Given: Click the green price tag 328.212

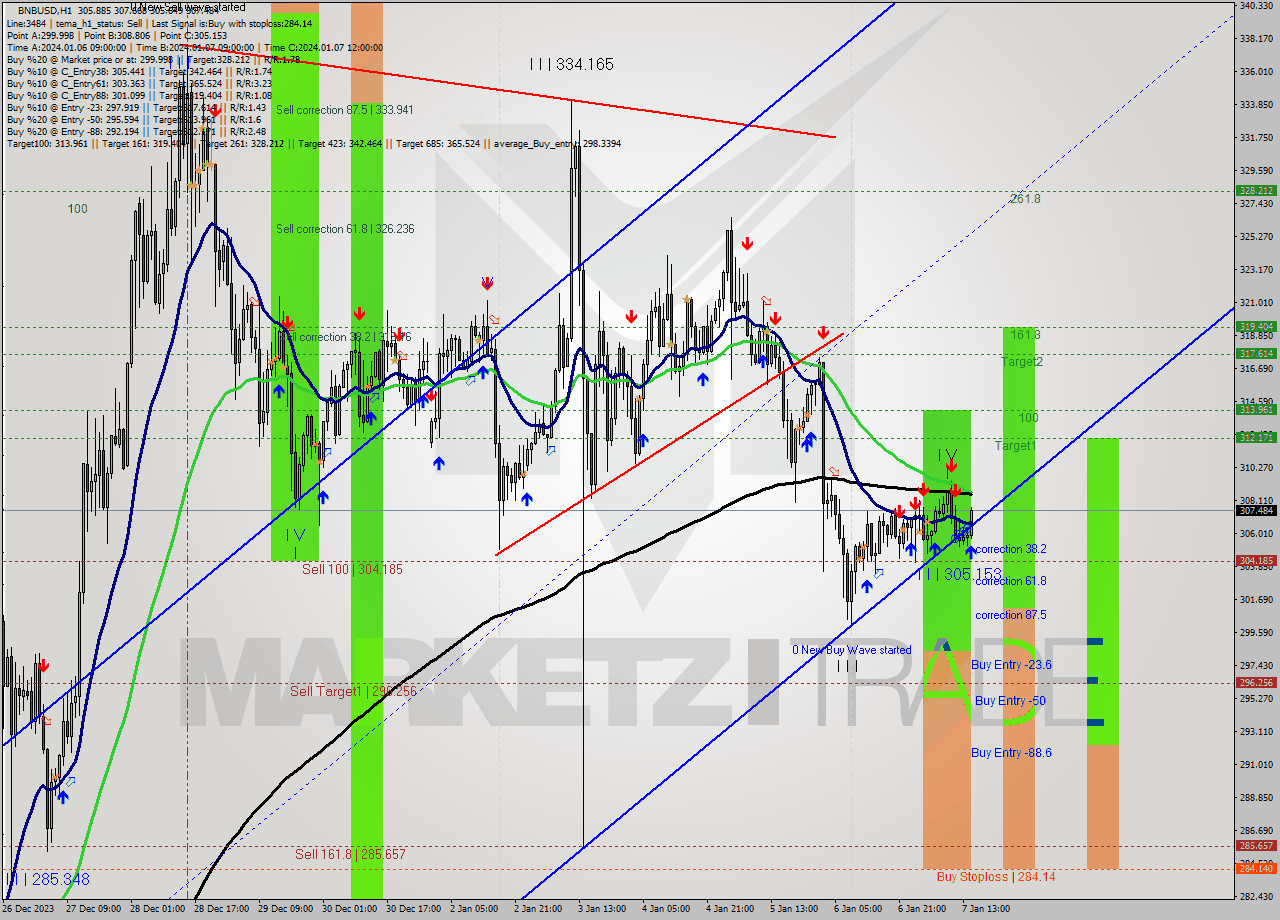Looking at the screenshot, I should tap(1256, 190).
